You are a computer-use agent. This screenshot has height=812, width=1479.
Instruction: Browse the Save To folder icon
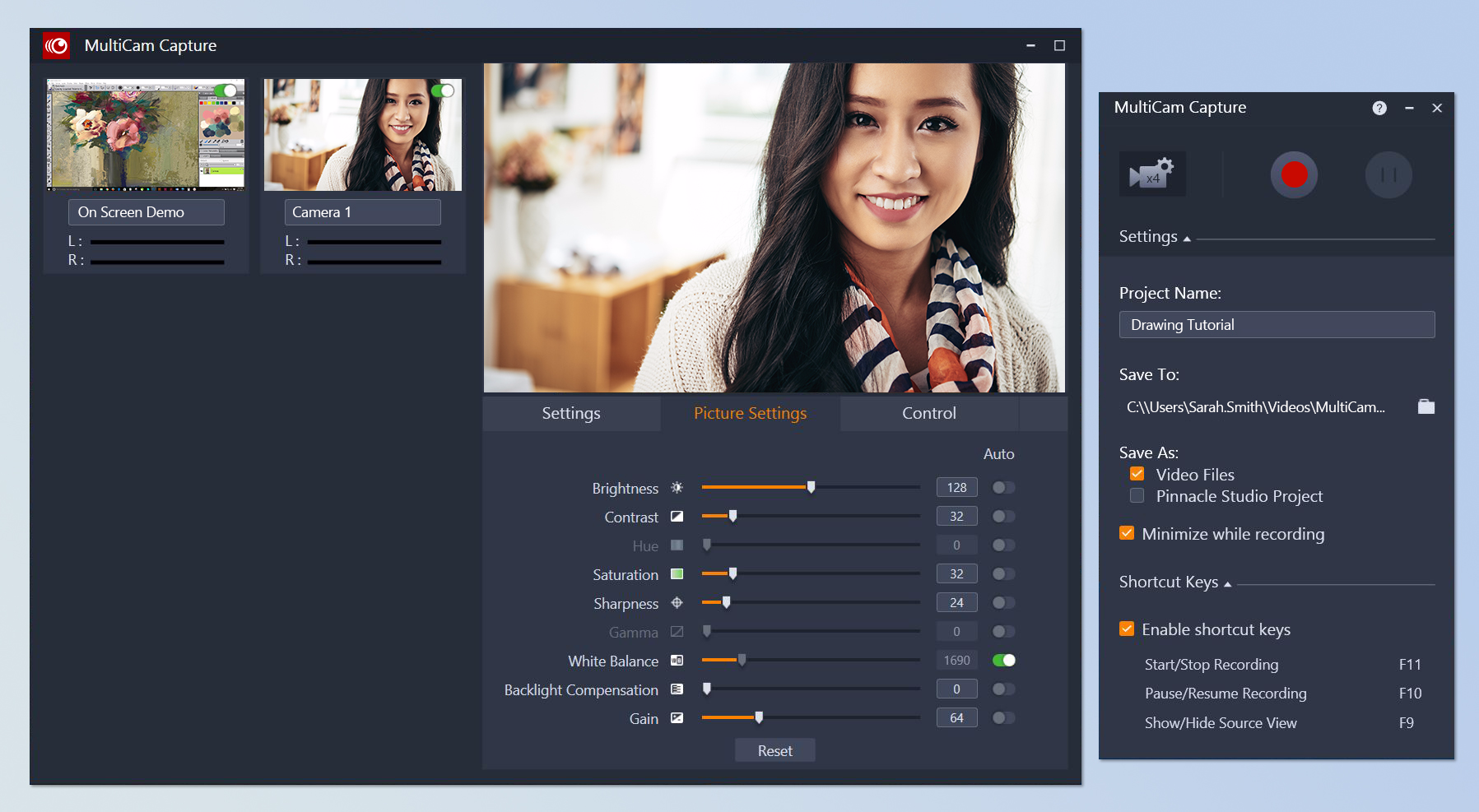(x=1426, y=406)
